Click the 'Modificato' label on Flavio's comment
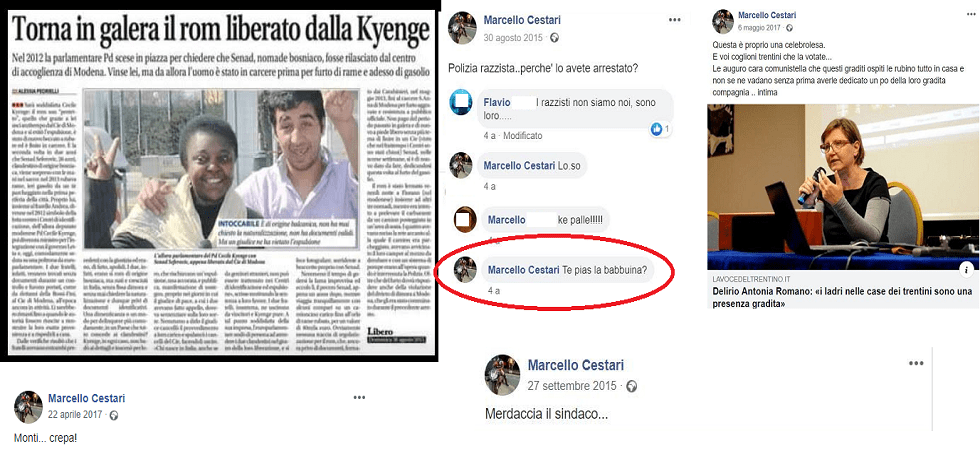 [x=522, y=135]
